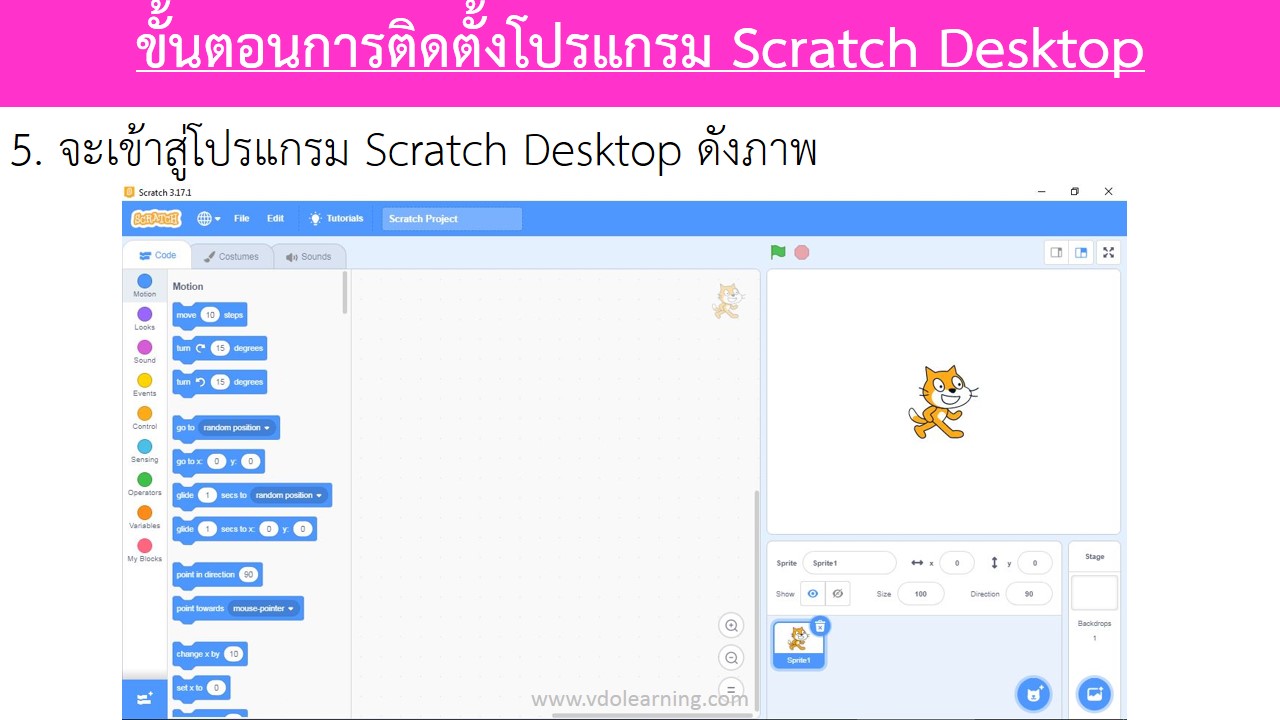1280x720 pixels.
Task: Enter full screen stage mode
Action: tap(1108, 252)
